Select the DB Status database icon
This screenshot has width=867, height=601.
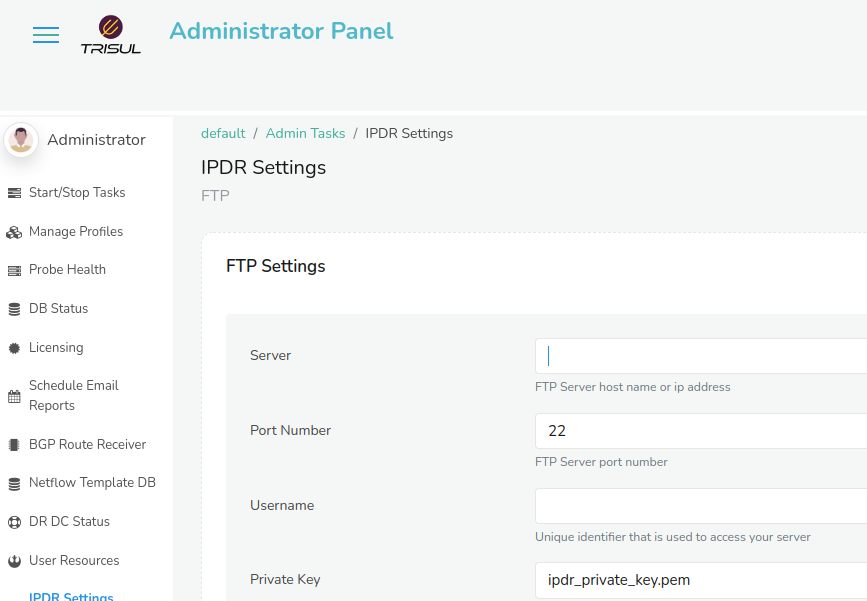click(x=14, y=309)
